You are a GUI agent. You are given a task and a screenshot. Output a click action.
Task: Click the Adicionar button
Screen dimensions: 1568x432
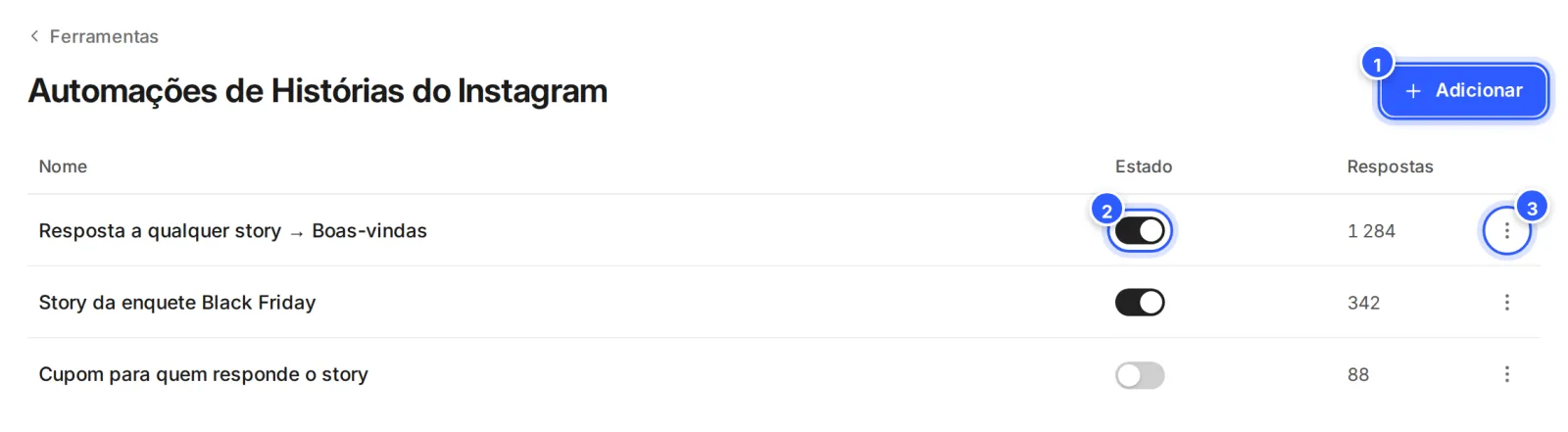pos(1463,91)
